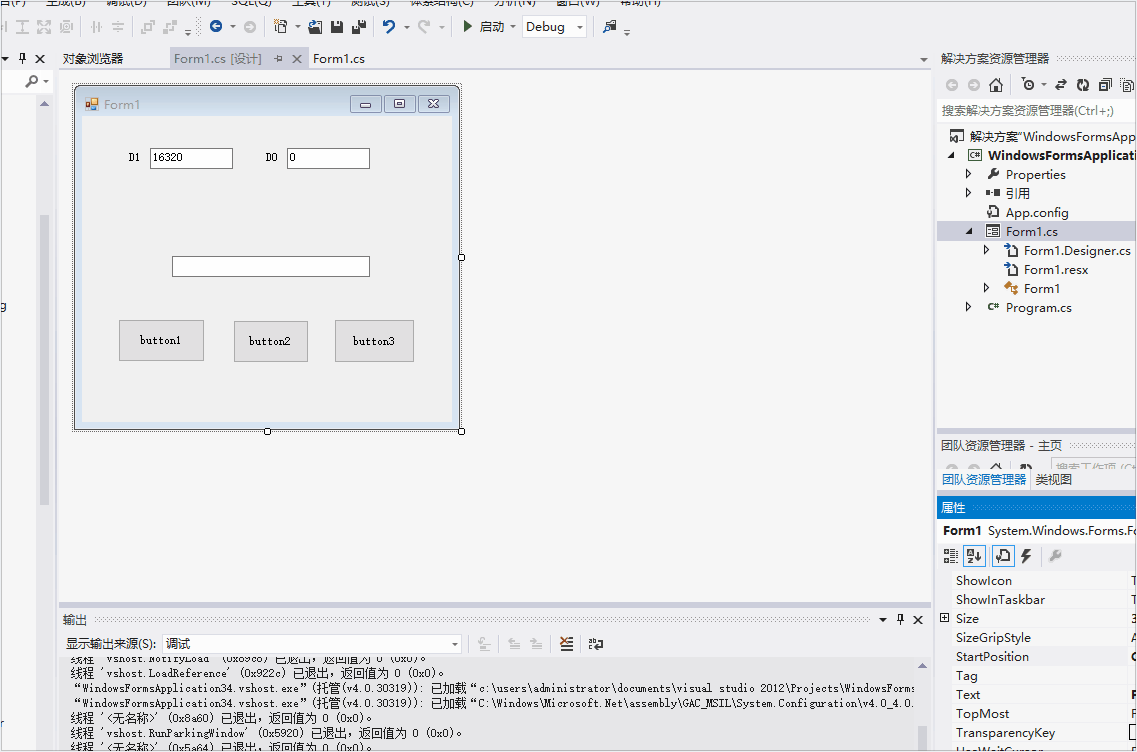
Task: Click the Home icon in Solution Explorer
Action: click(x=996, y=85)
